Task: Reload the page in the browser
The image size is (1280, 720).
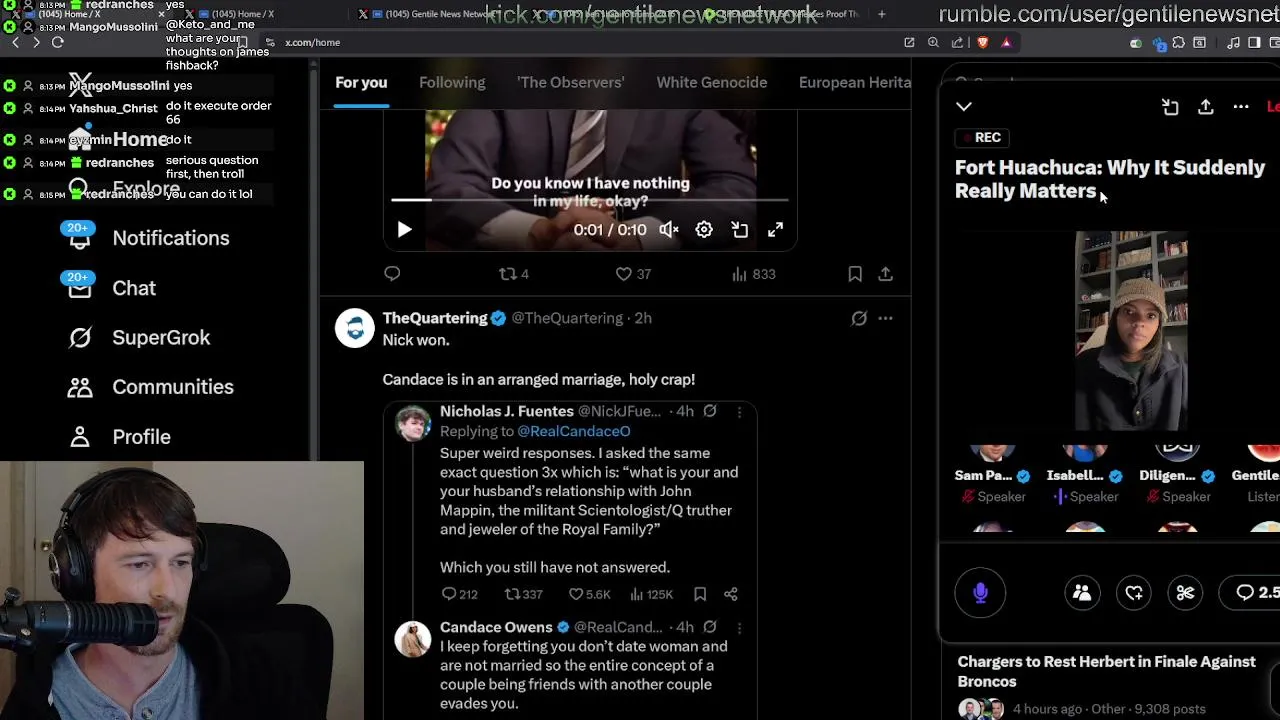Action: (58, 42)
